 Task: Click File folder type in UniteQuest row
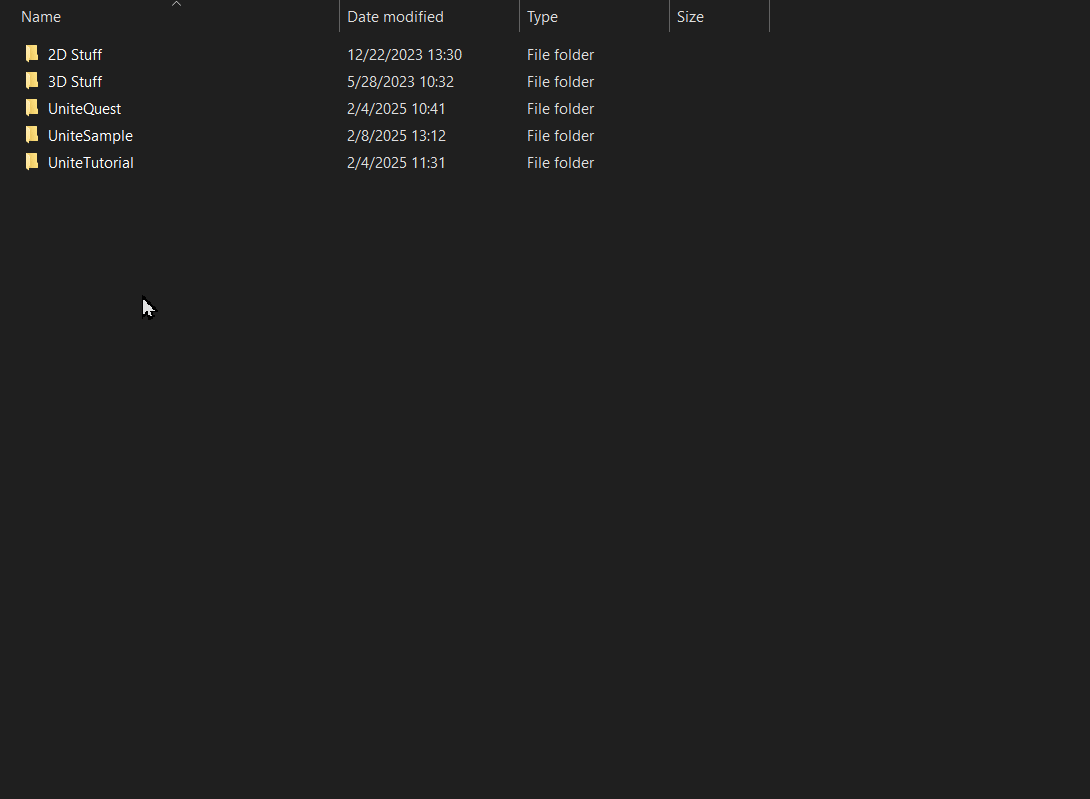tap(560, 109)
